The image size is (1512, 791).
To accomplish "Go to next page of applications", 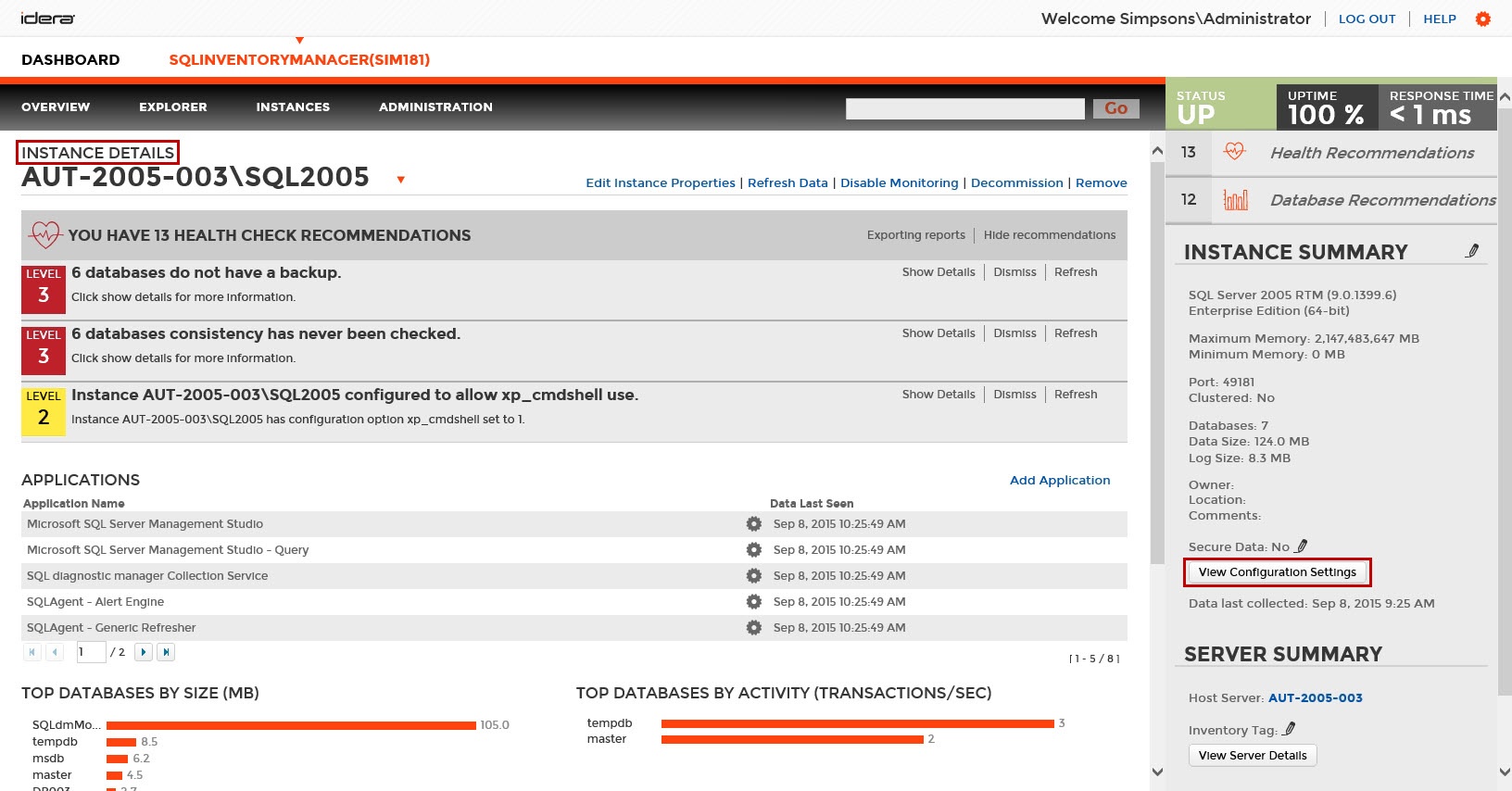I will click(x=144, y=652).
